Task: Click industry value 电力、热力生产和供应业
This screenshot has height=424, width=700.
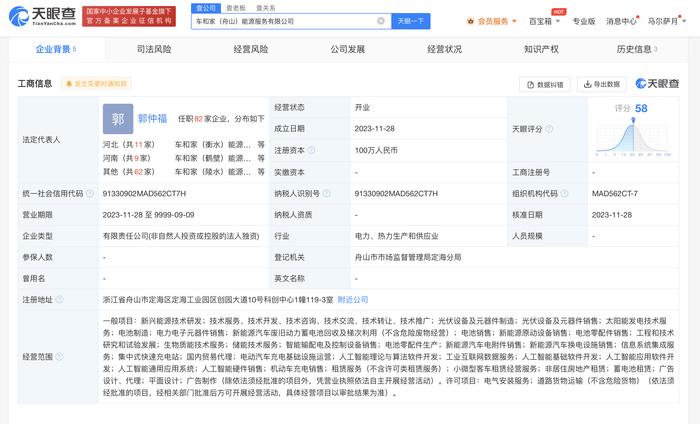Action: [396, 236]
